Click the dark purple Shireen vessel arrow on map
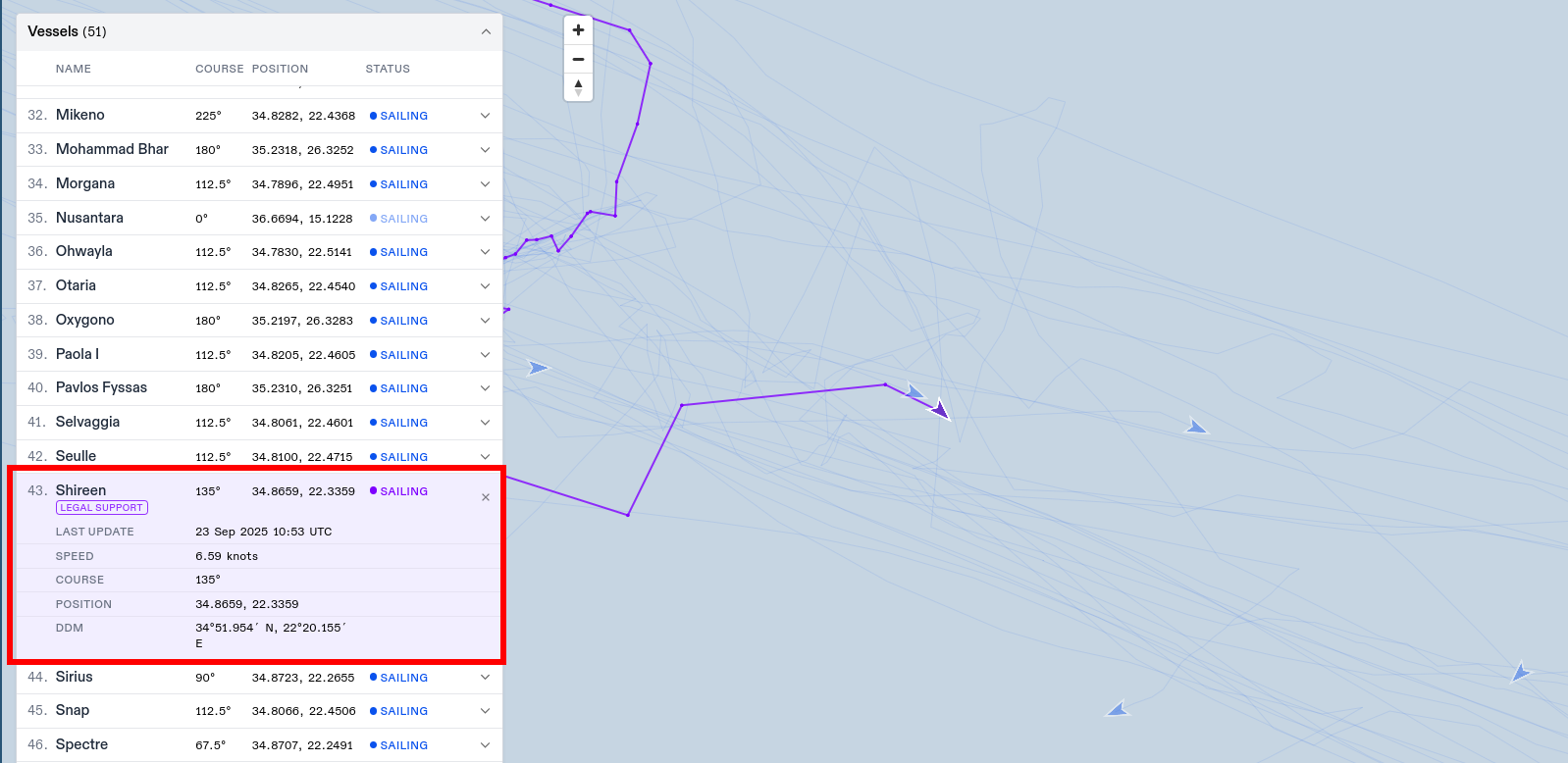Image resolution: width=1568 pixels, height=763 pixels. pyautogui.click(x=940, y=409)
